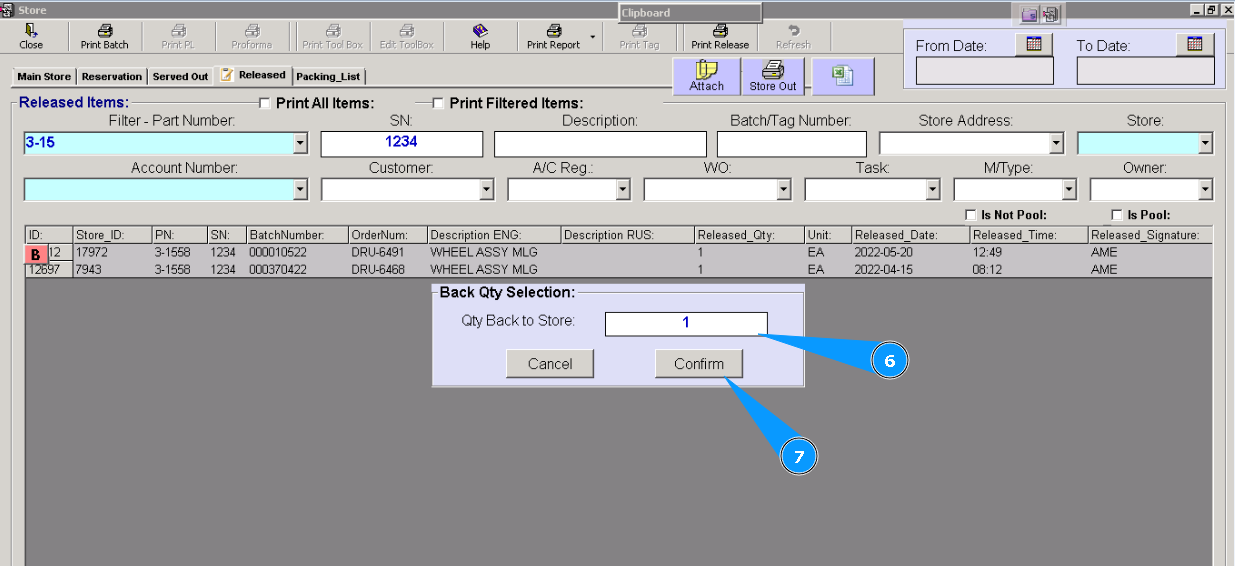Expand the Task dropdown

pos(933,189)
